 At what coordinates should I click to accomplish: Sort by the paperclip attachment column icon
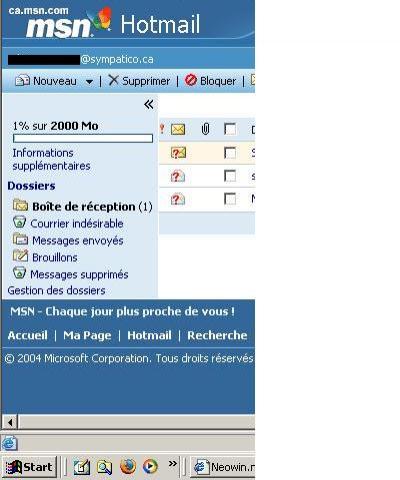(x=206, y=129)
